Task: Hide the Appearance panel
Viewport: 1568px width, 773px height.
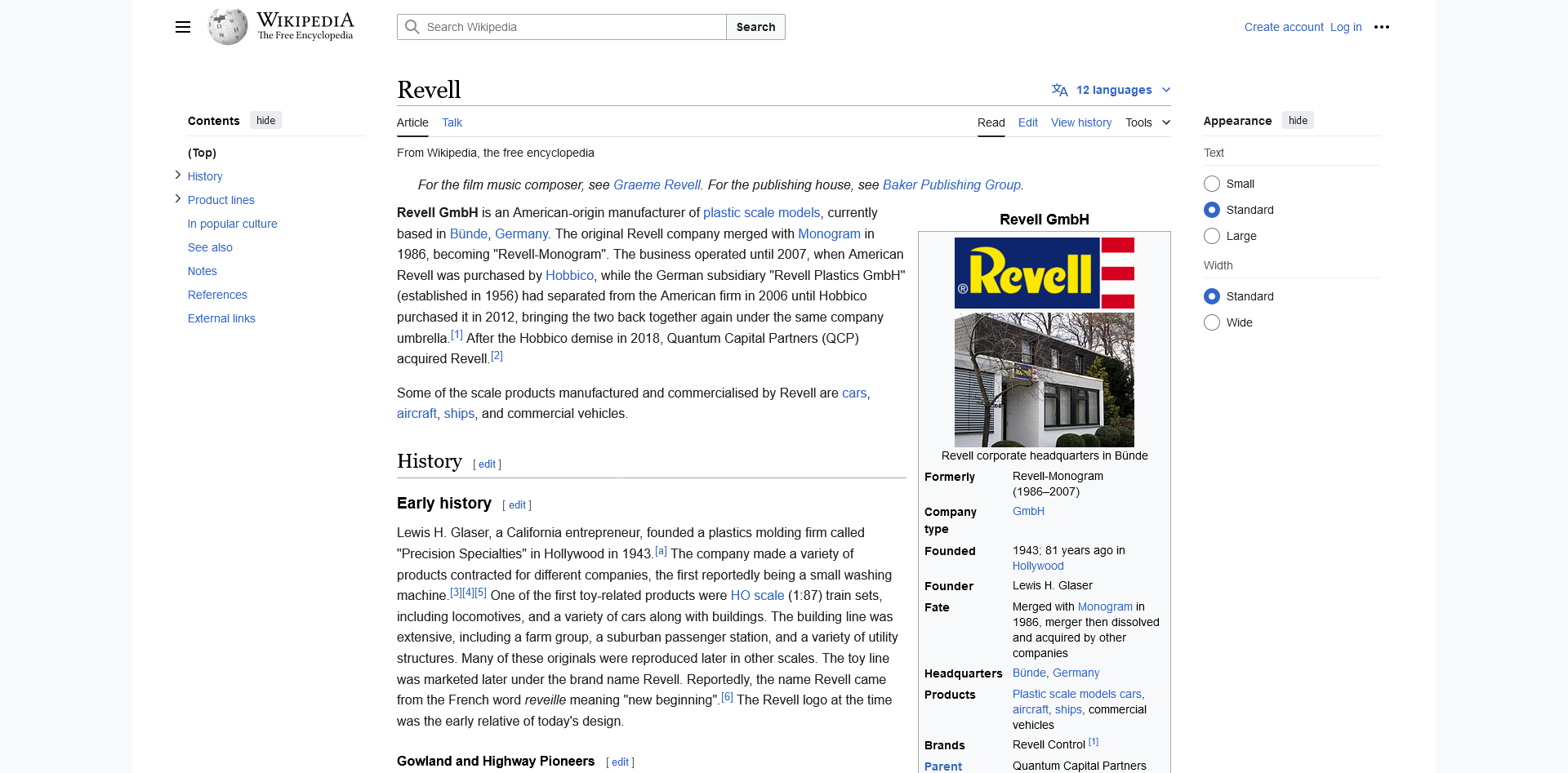Action: 1297,121
